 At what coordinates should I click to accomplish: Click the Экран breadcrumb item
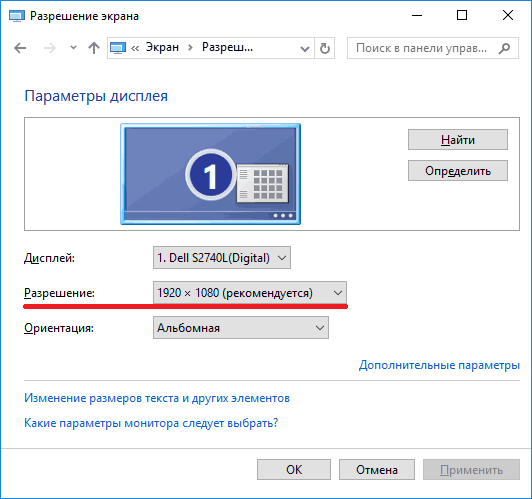coord(162,47)
